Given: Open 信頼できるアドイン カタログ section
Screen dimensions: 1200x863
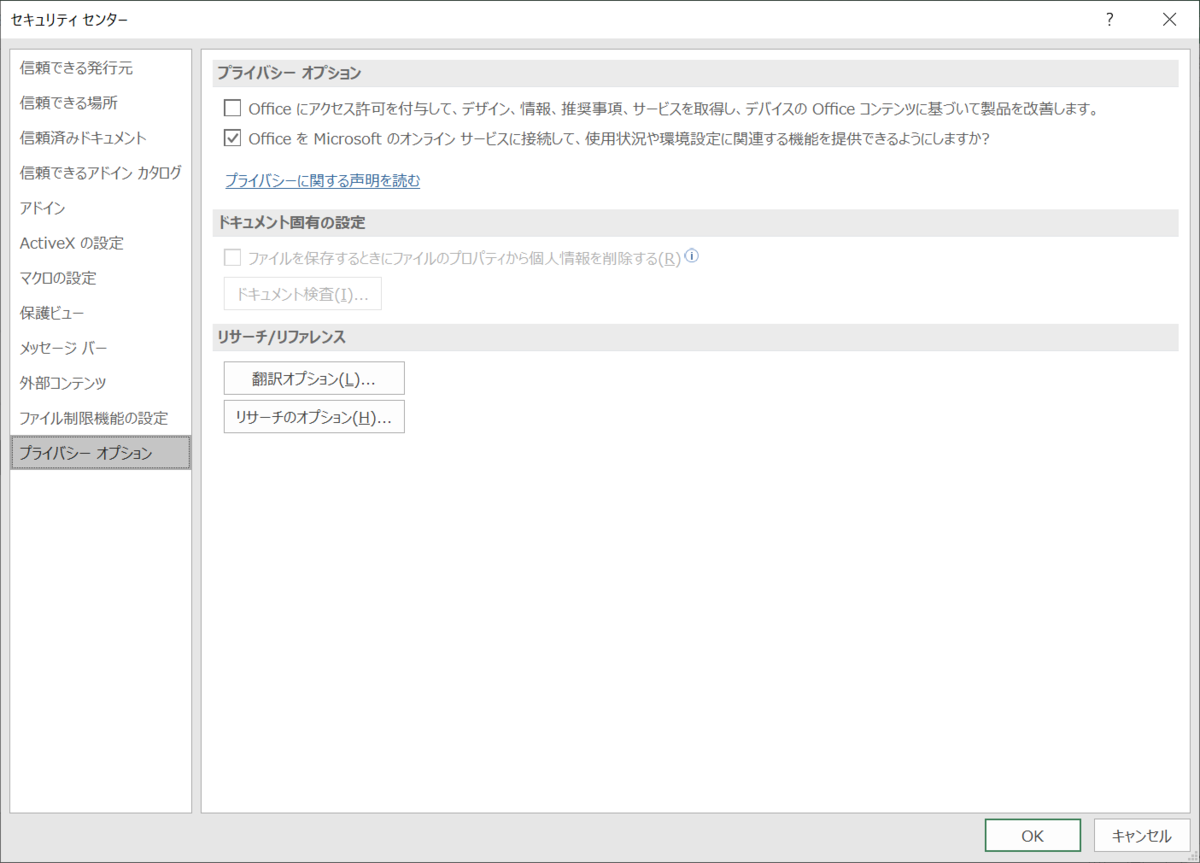Looking at the screenshot, I should [x=100, y=173].
